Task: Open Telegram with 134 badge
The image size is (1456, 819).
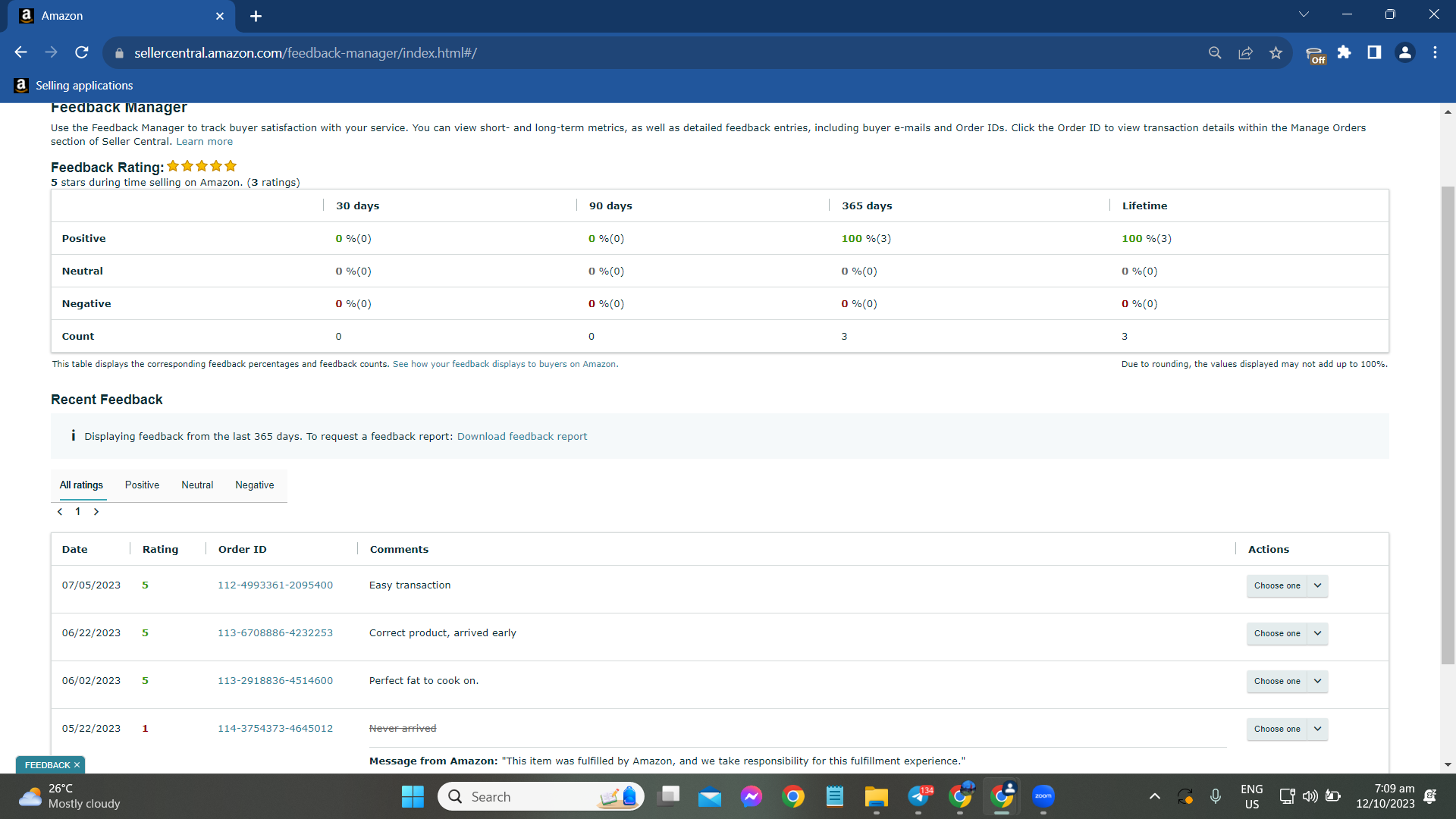Action: click(919, 797)
